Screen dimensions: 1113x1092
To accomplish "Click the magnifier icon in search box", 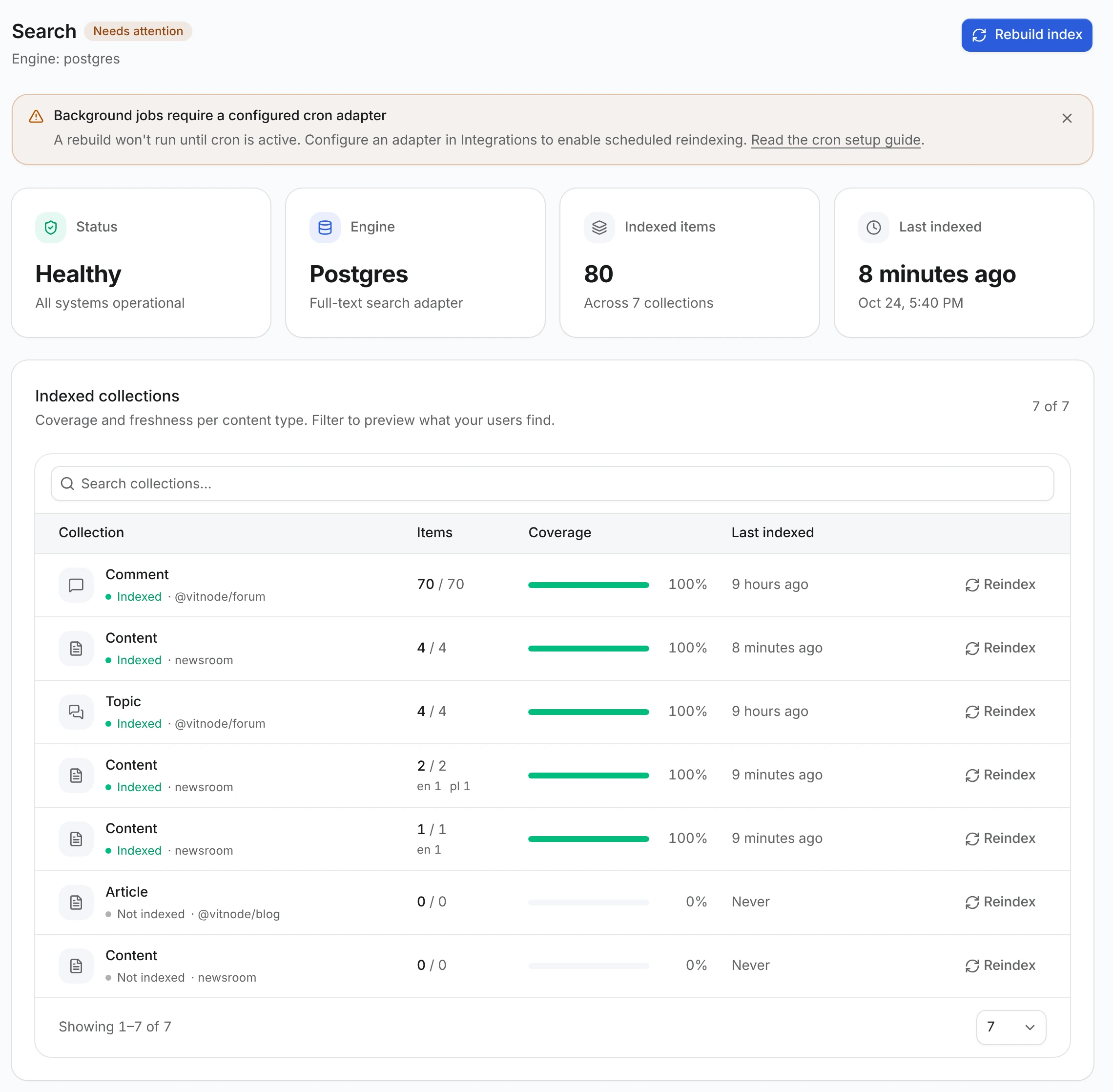I will 67,483.
